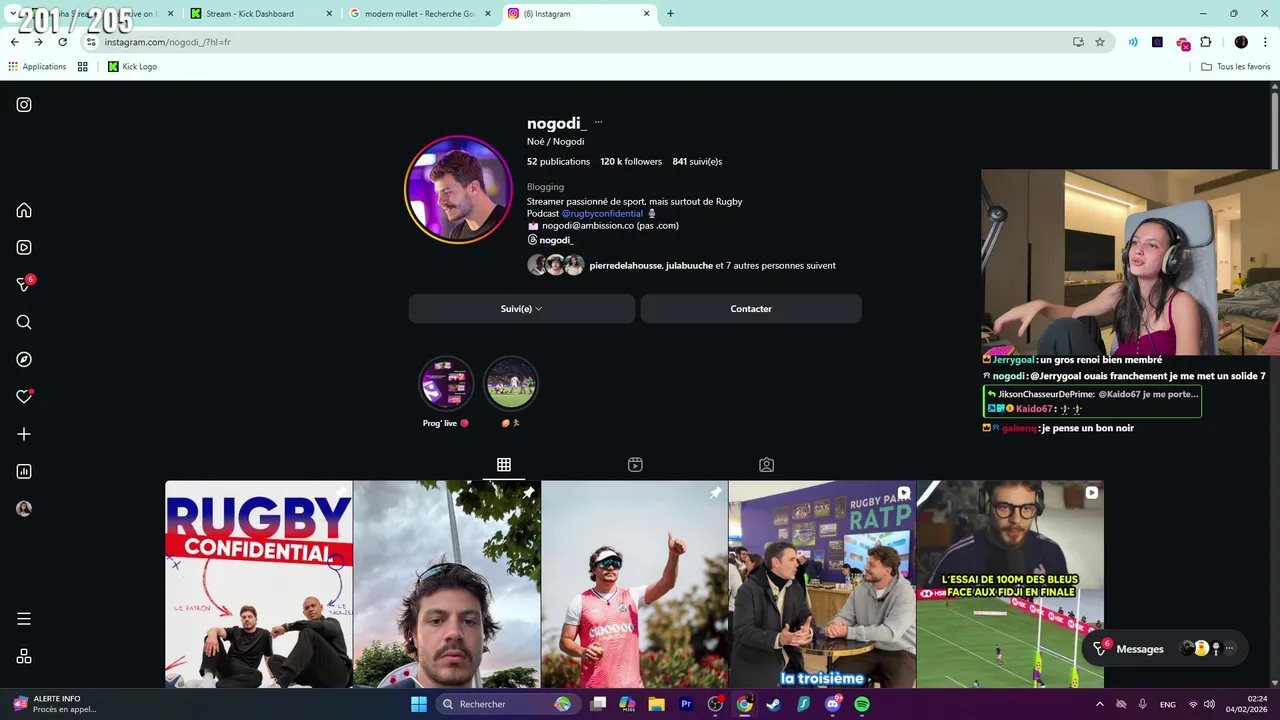Go back with the browser back arrow
The width and height of the screenshot is (1280, 720).
point(15,42)
